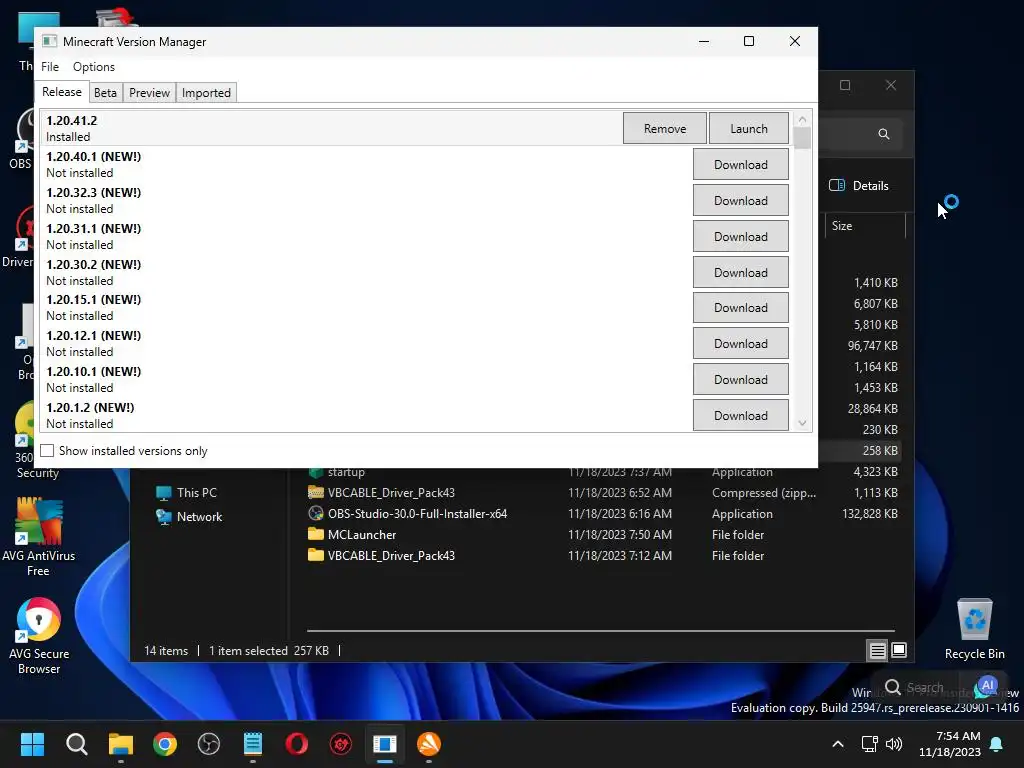1024x768 pixels.
Task: Download version 1.20.32.3
Action: coord(741,200)
